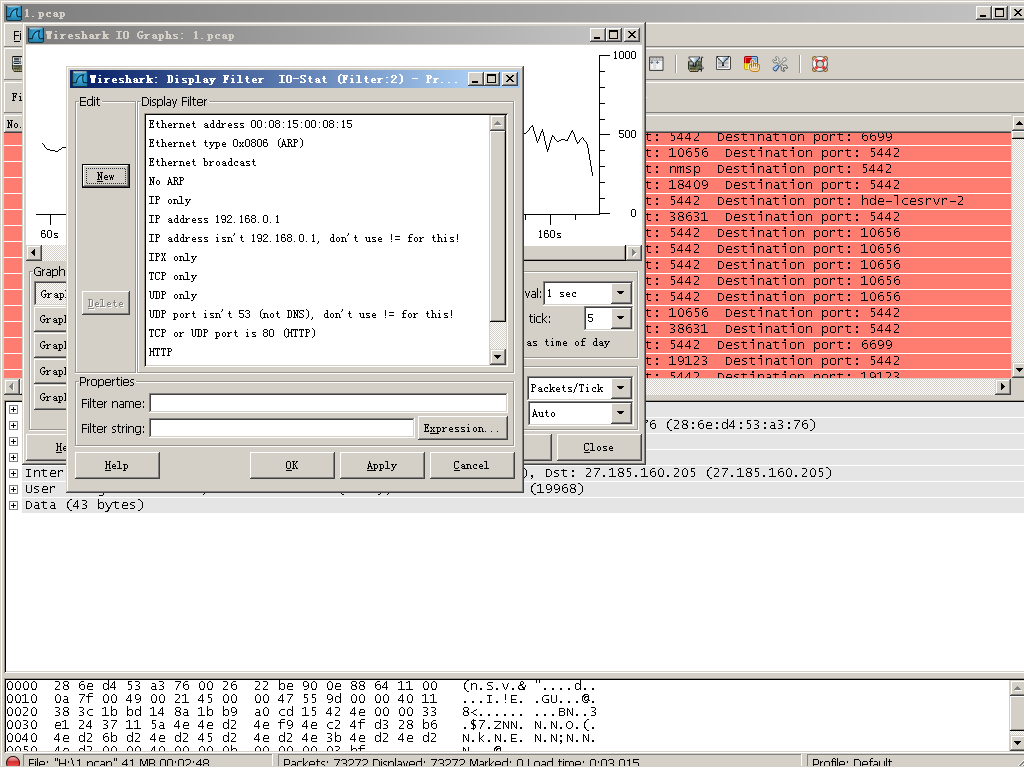This screenshot has width=1024, height=768.
Task: Select packet row with source port nmsp
Action: (829, 168)
